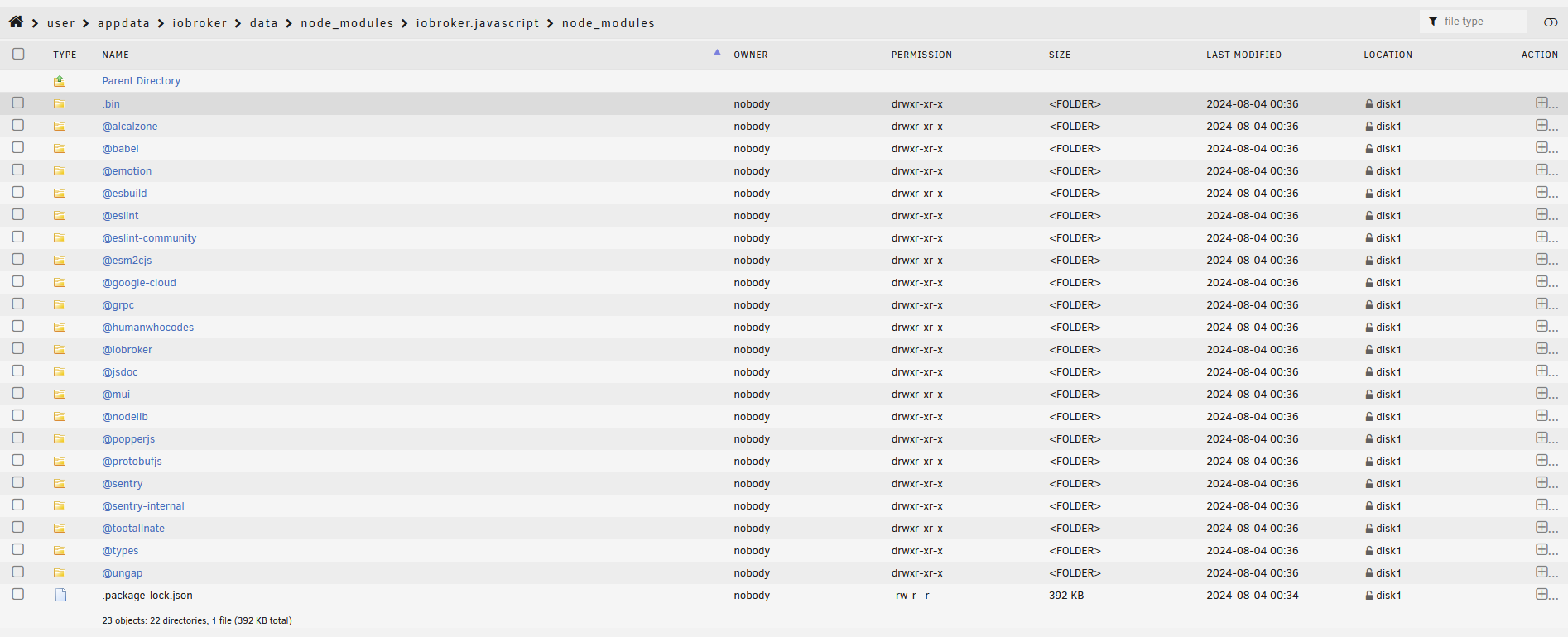Tick the checkbox for @sentry-internal
The width and height of the screenshot is (1568, 637).
click(18, 505)
